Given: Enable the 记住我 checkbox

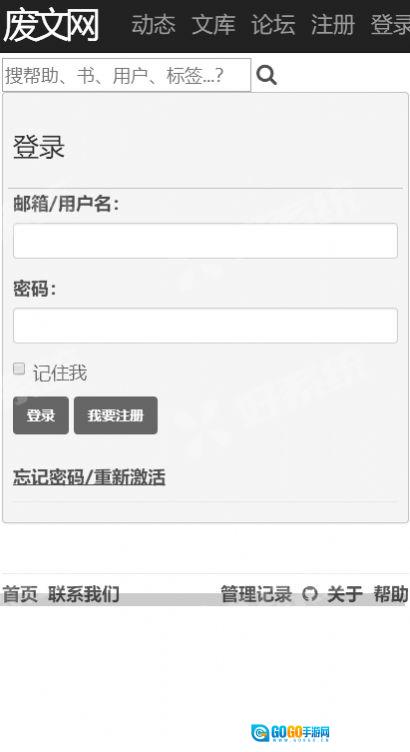Looking at the screenshot, I should 19,369.
